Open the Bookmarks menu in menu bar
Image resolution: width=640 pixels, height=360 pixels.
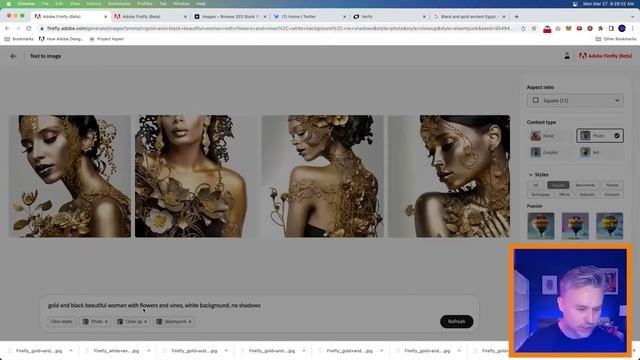point(119,4)
